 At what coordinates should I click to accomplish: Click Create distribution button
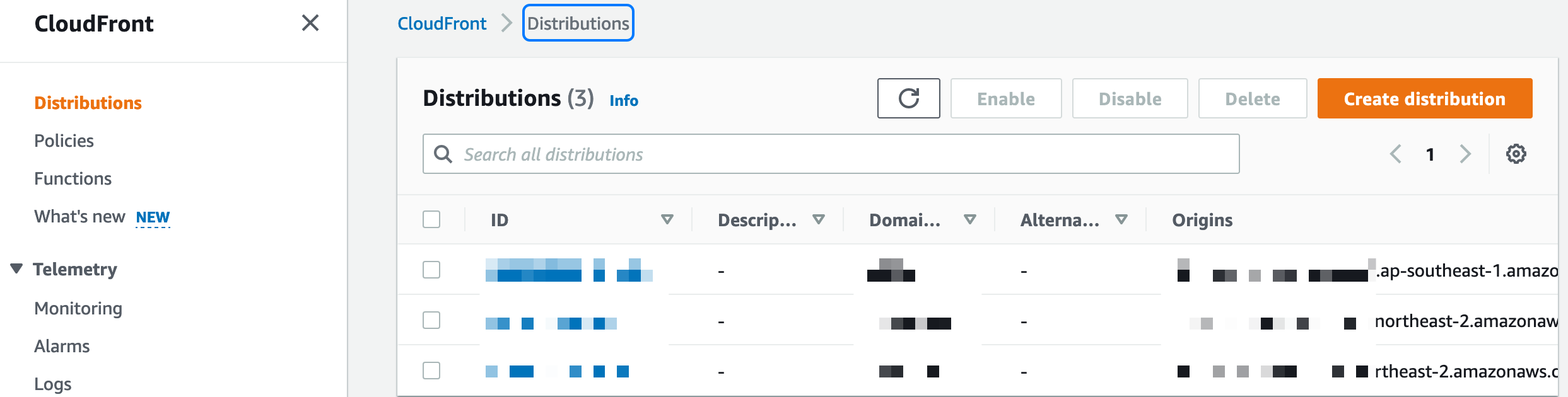point(1425,98)
